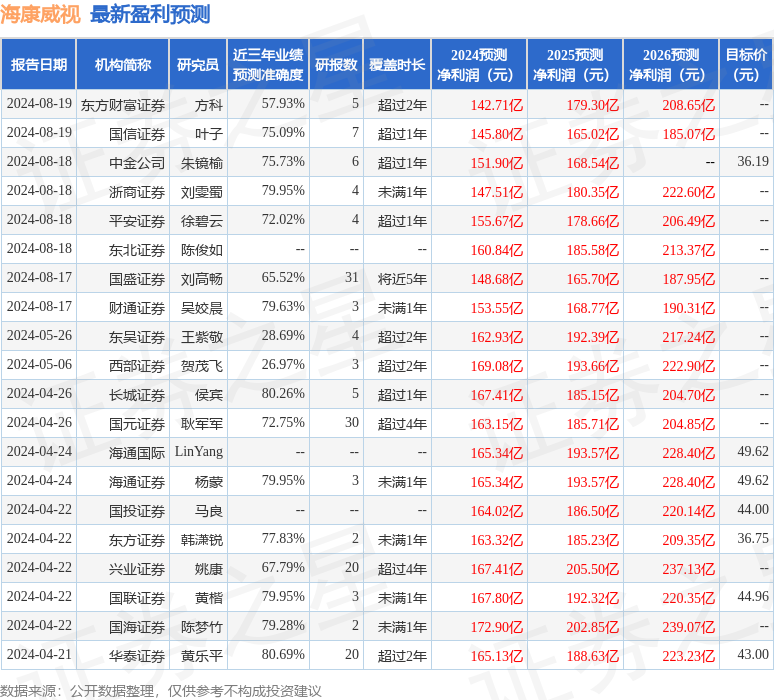Click the 研报数 column header

coord(336,65)
